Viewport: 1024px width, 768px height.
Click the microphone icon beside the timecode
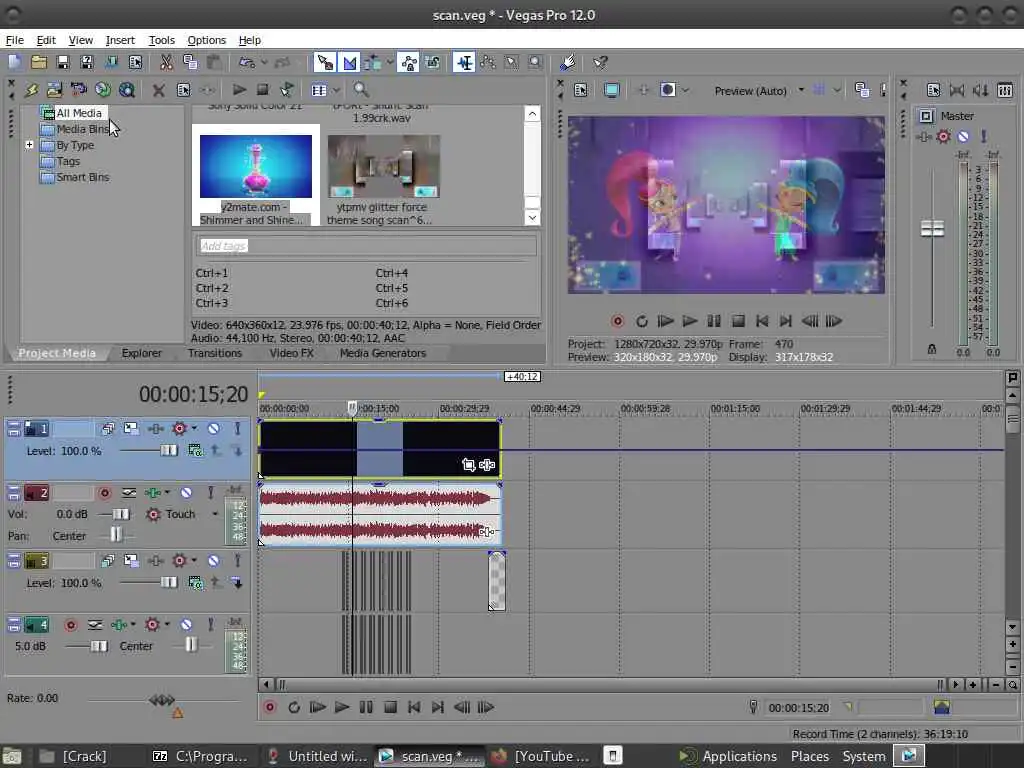753,707
